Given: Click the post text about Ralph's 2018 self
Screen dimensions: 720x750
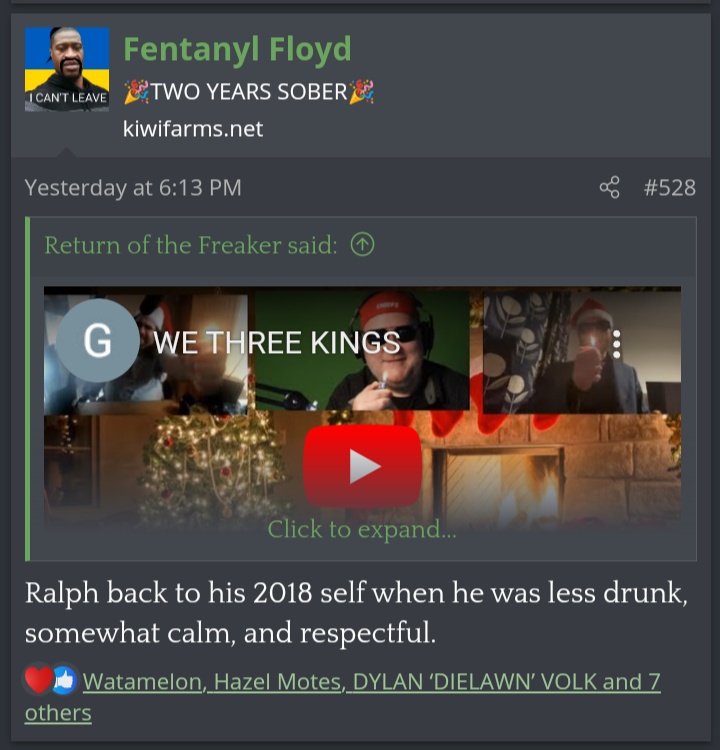Looking at the screenshot, I should click(x=356, y=613).
